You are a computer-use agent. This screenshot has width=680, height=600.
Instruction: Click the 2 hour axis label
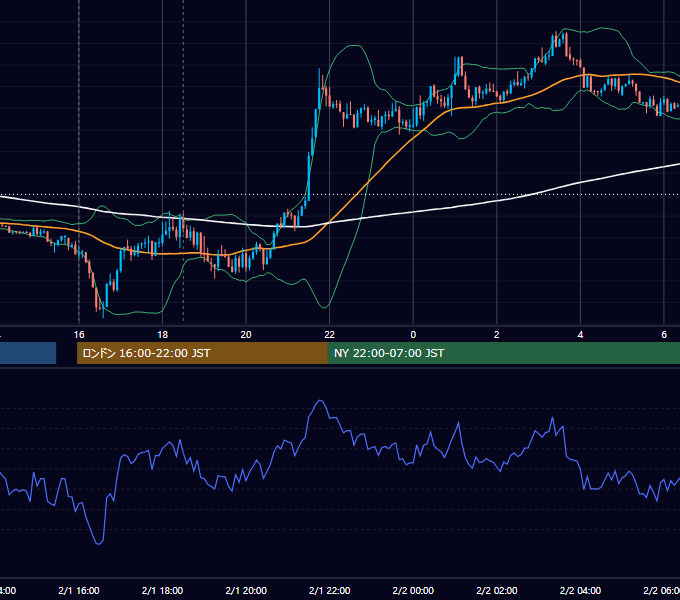[497, 335]
